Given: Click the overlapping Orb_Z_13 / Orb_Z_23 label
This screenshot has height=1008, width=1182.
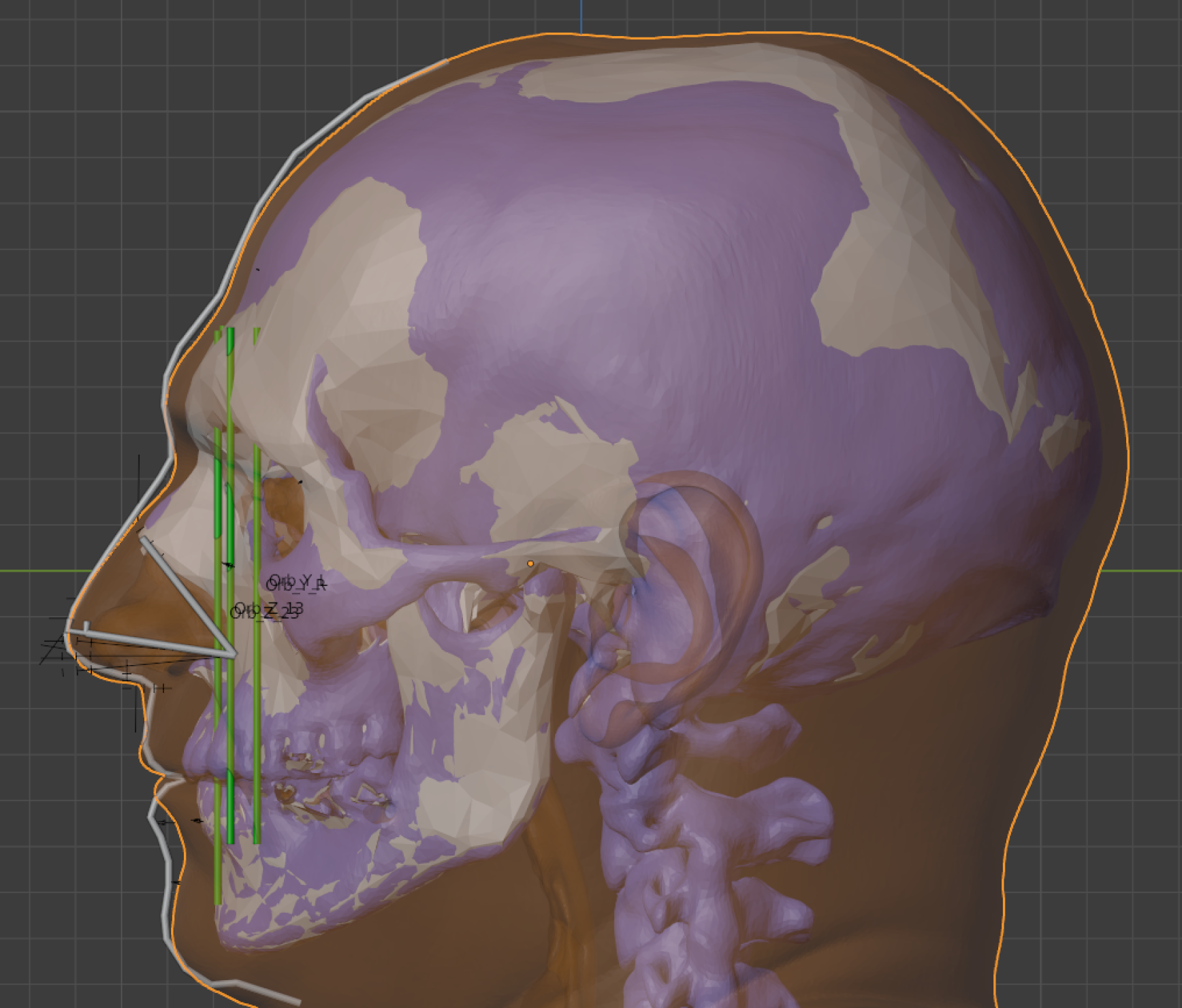Looking at the screenshot, I should coord(266,611).
